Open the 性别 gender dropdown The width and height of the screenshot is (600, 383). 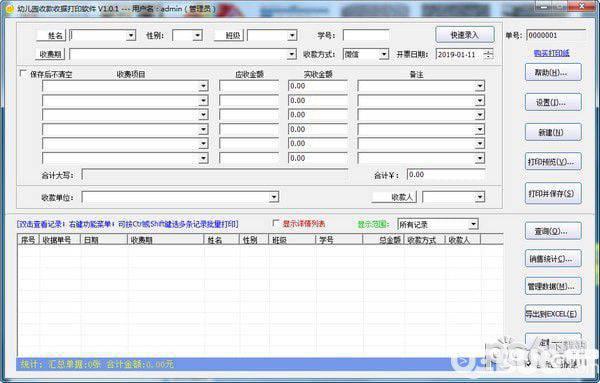pyautogui.click(x=197, y=36)
